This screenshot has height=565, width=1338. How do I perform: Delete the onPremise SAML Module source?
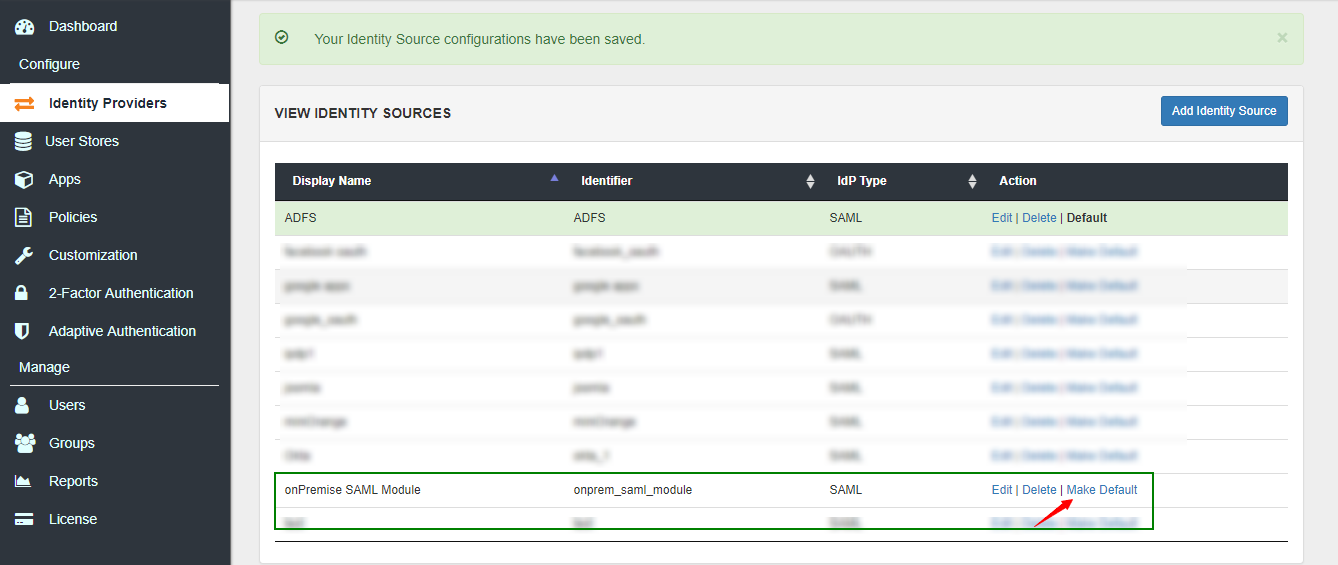1039,490
